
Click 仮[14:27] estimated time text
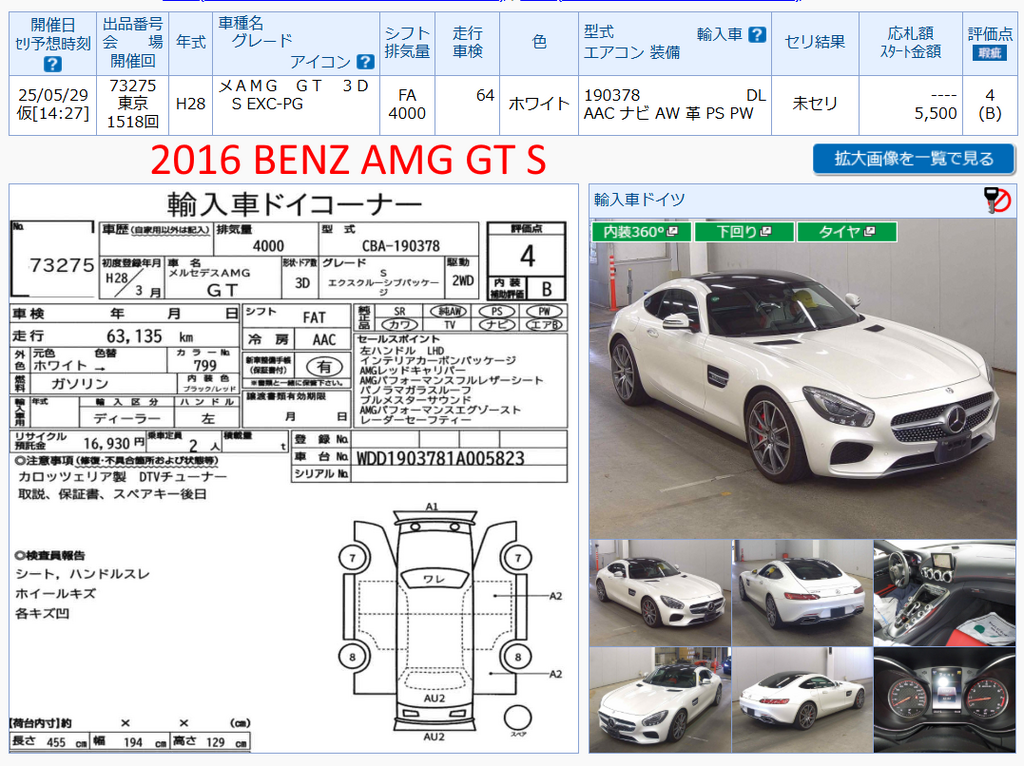tap(53, 113)
